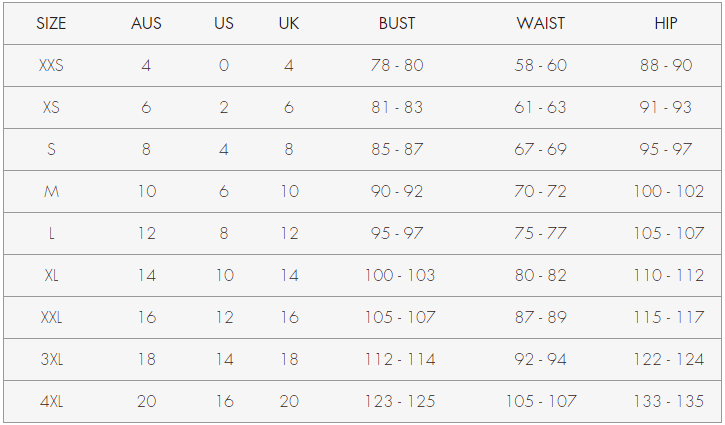Select the BUST column header

pos(397,23)
